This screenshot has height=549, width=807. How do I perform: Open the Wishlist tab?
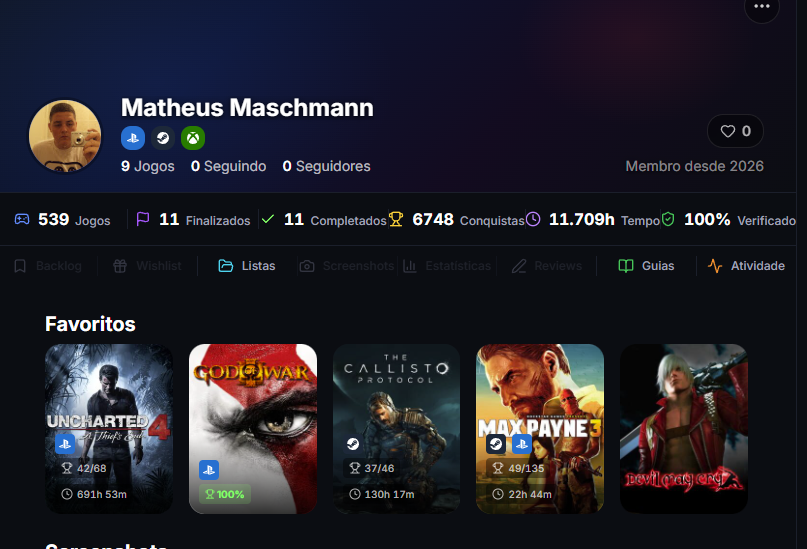147,266
